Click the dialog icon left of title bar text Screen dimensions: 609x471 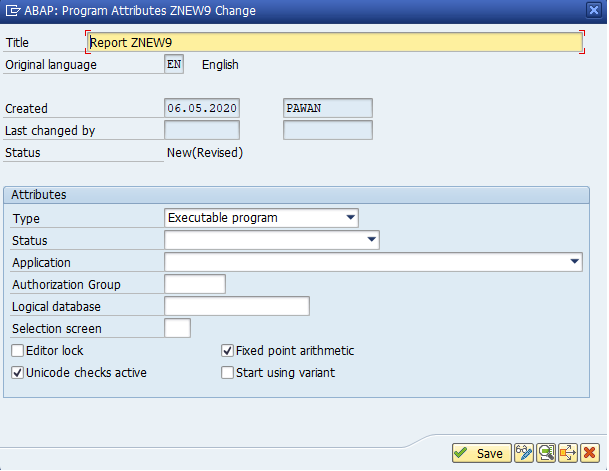point(12,10)
